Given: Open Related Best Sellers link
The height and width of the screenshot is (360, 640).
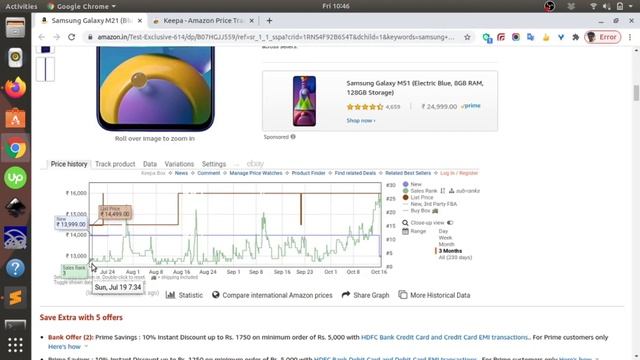Looking at the screenshot, I should [x=408, y=173].
